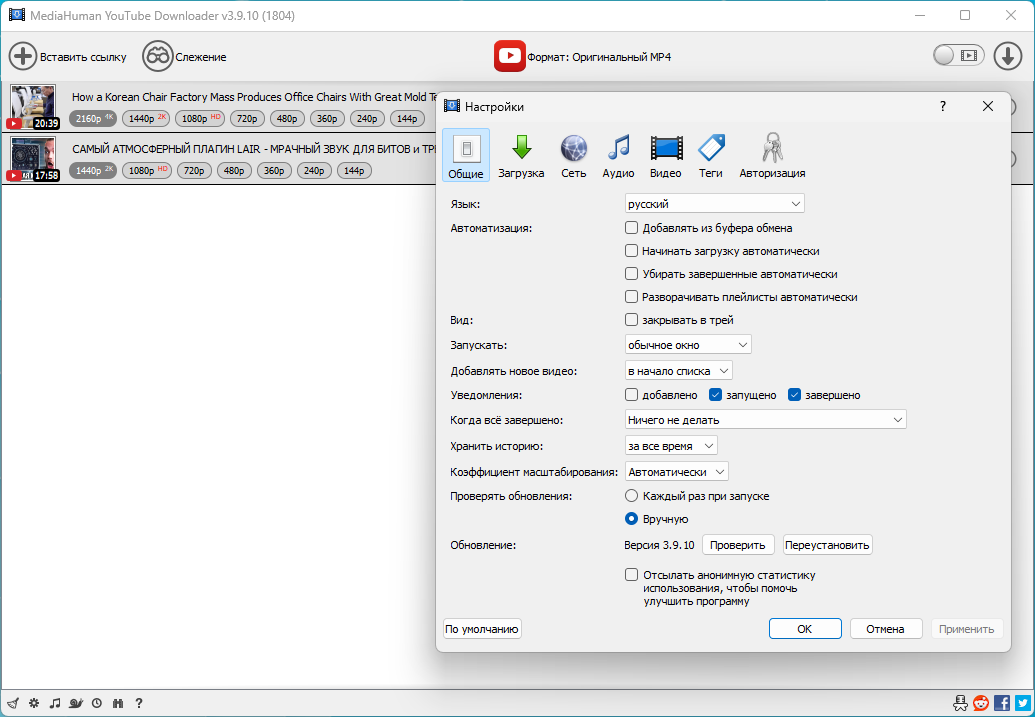This screenshot has height=717, width=1035.
Task: Switch to the Аудио settings tab
Action: pos(618,154)
